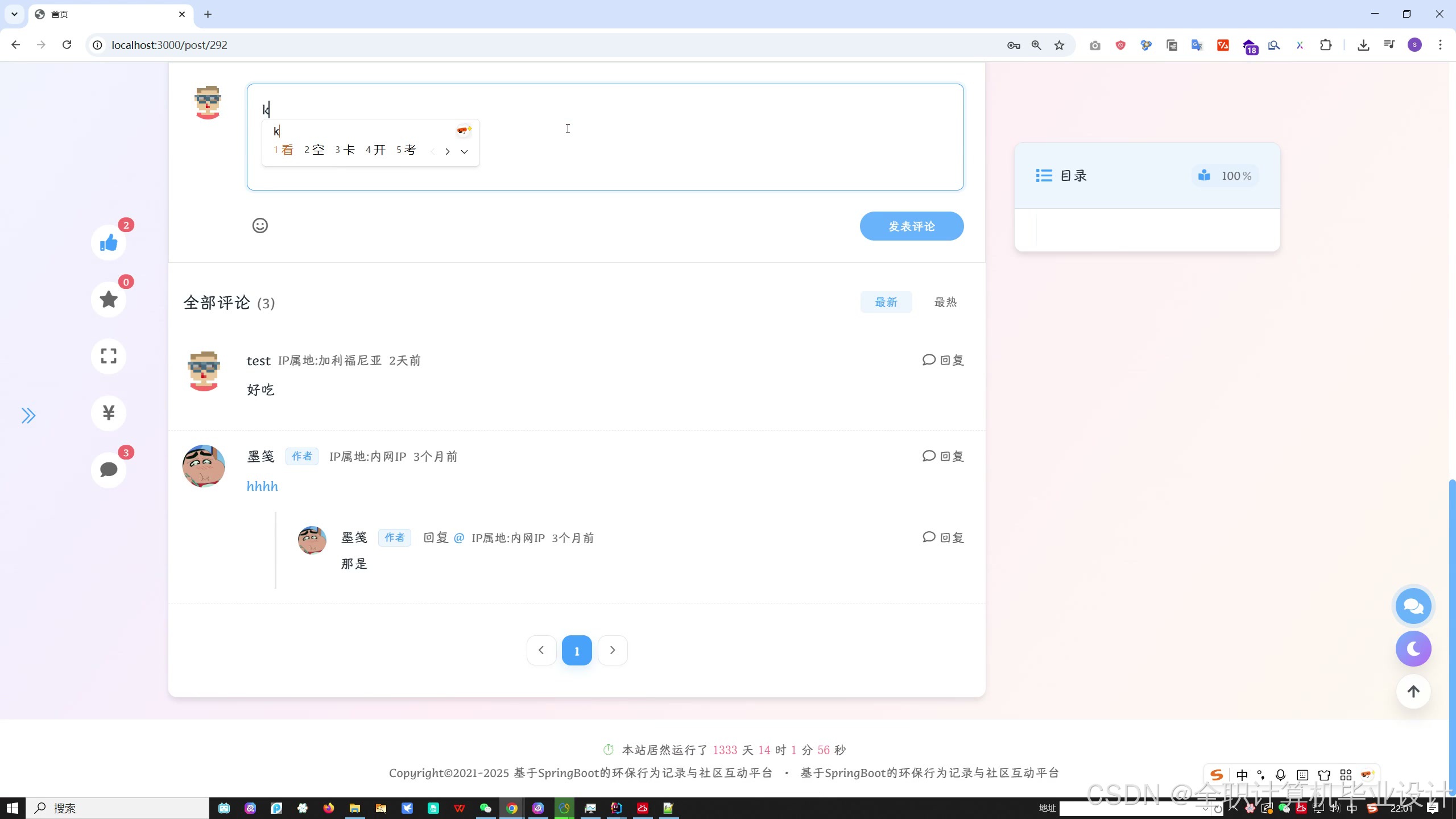Open the blue chat bubble floating button
This screenshot has width=1456, height=819.
1413,606
